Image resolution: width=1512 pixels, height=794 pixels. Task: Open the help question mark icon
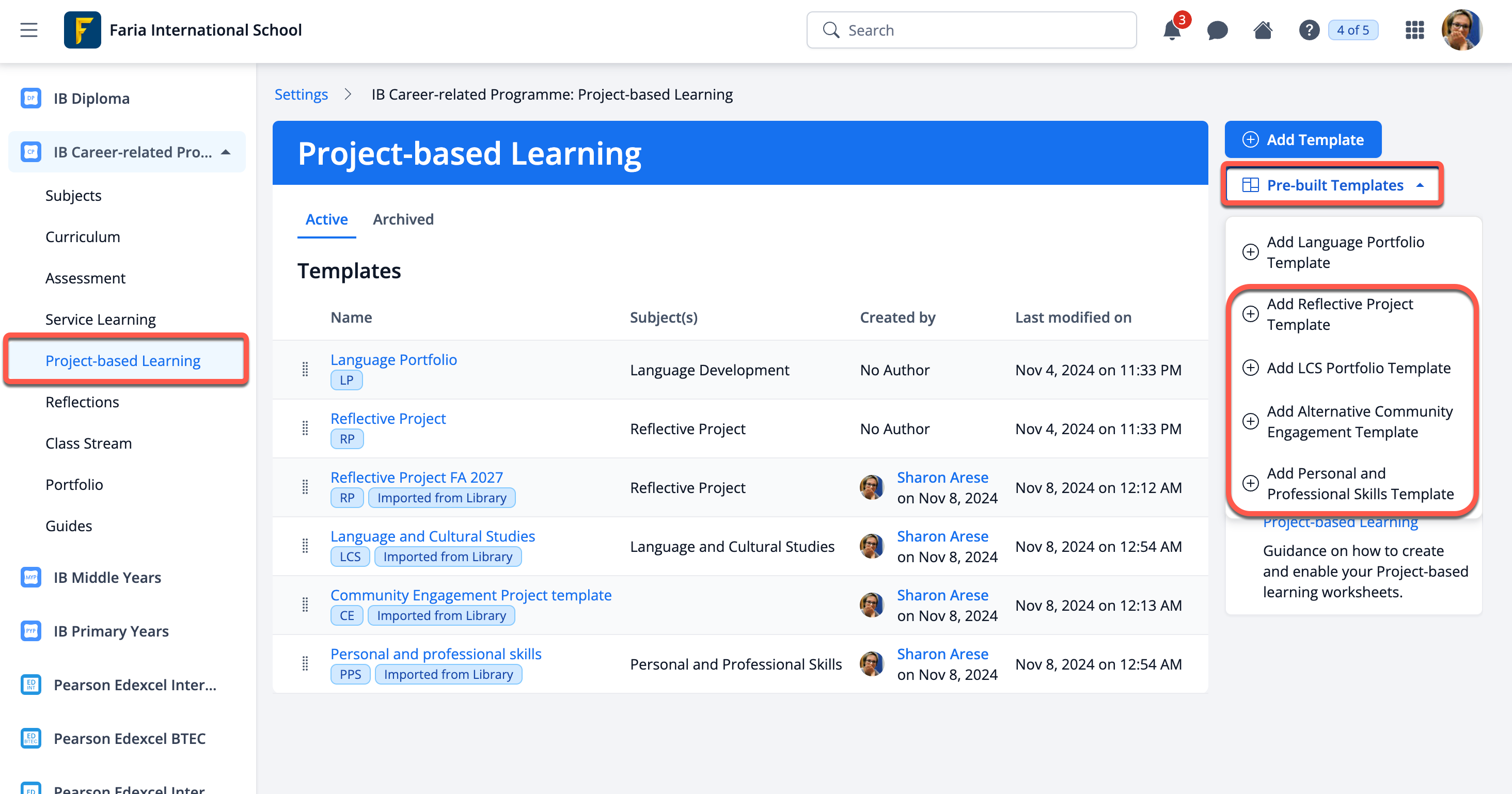[1309, 30]
